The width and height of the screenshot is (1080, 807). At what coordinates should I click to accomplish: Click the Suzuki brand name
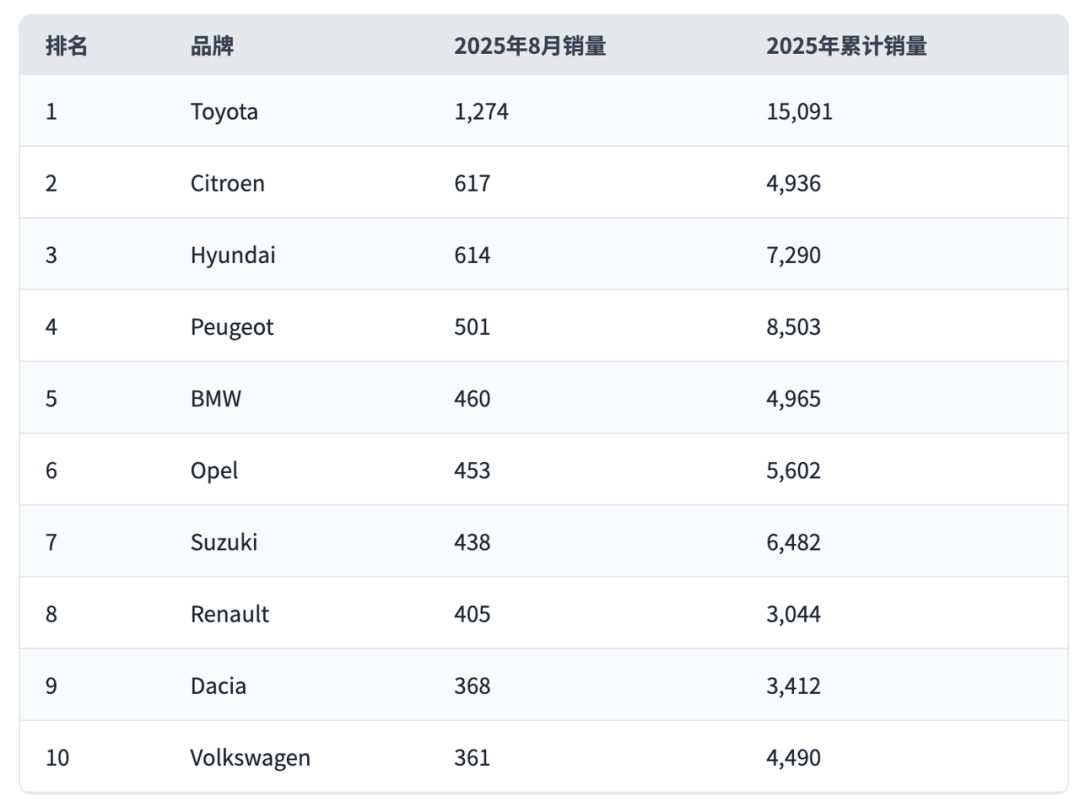coord(224,542)
